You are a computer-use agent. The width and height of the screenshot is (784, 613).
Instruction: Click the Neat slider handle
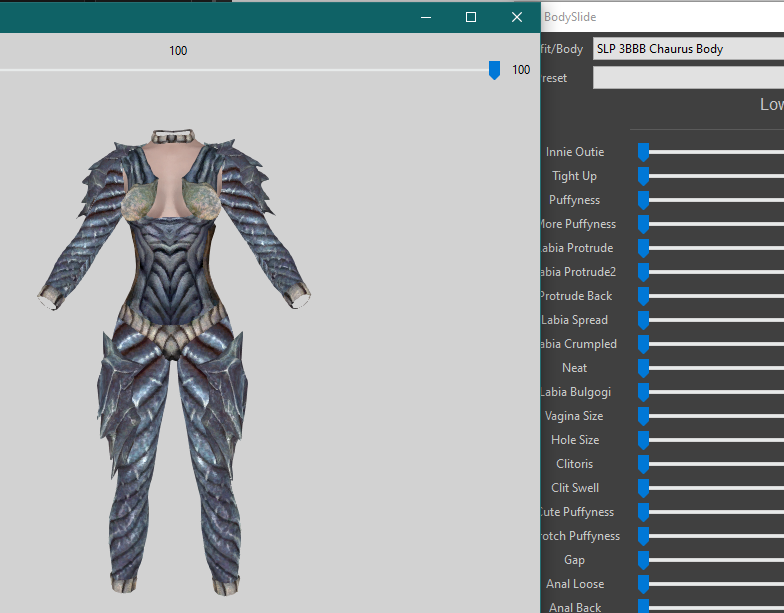(644, 368)
